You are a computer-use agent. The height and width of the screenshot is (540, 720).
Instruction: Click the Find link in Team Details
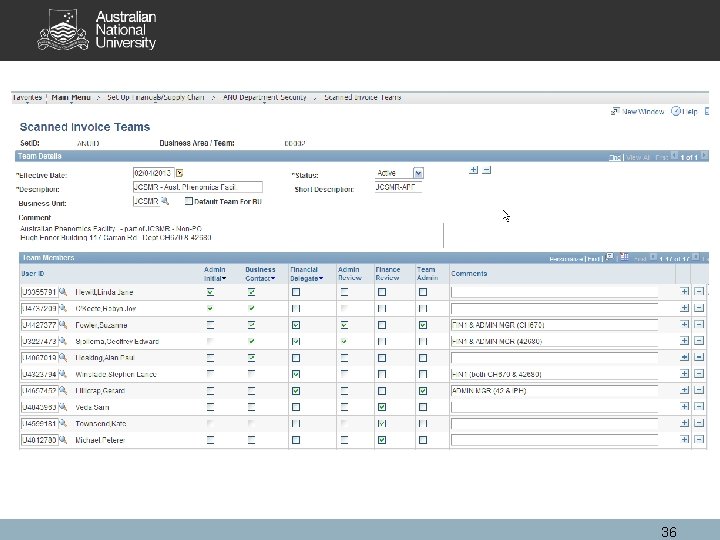pos(615,158)
